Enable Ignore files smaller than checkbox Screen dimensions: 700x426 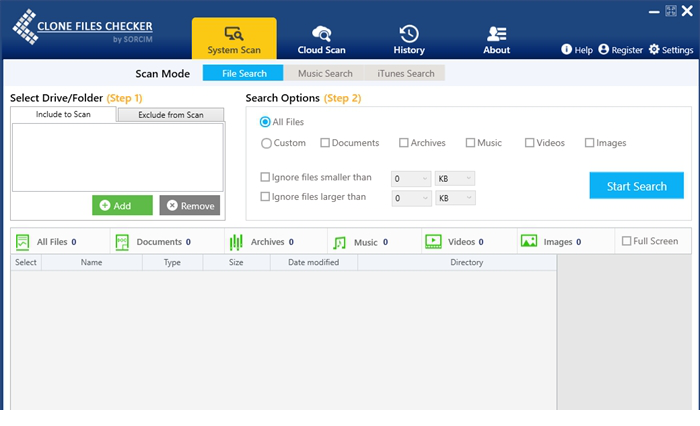(265, 178)
